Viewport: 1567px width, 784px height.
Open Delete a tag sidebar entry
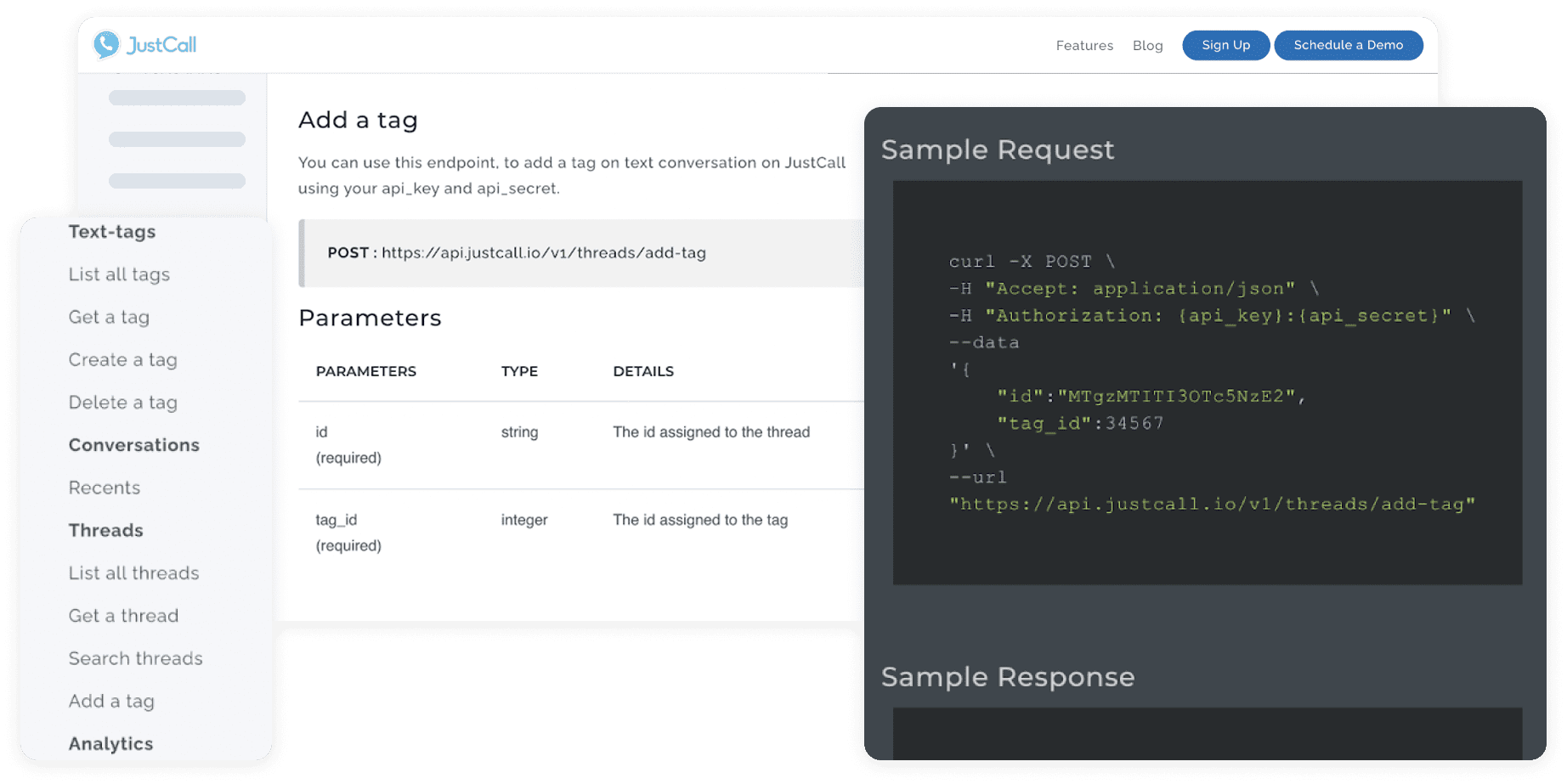(x=122, y=403)
